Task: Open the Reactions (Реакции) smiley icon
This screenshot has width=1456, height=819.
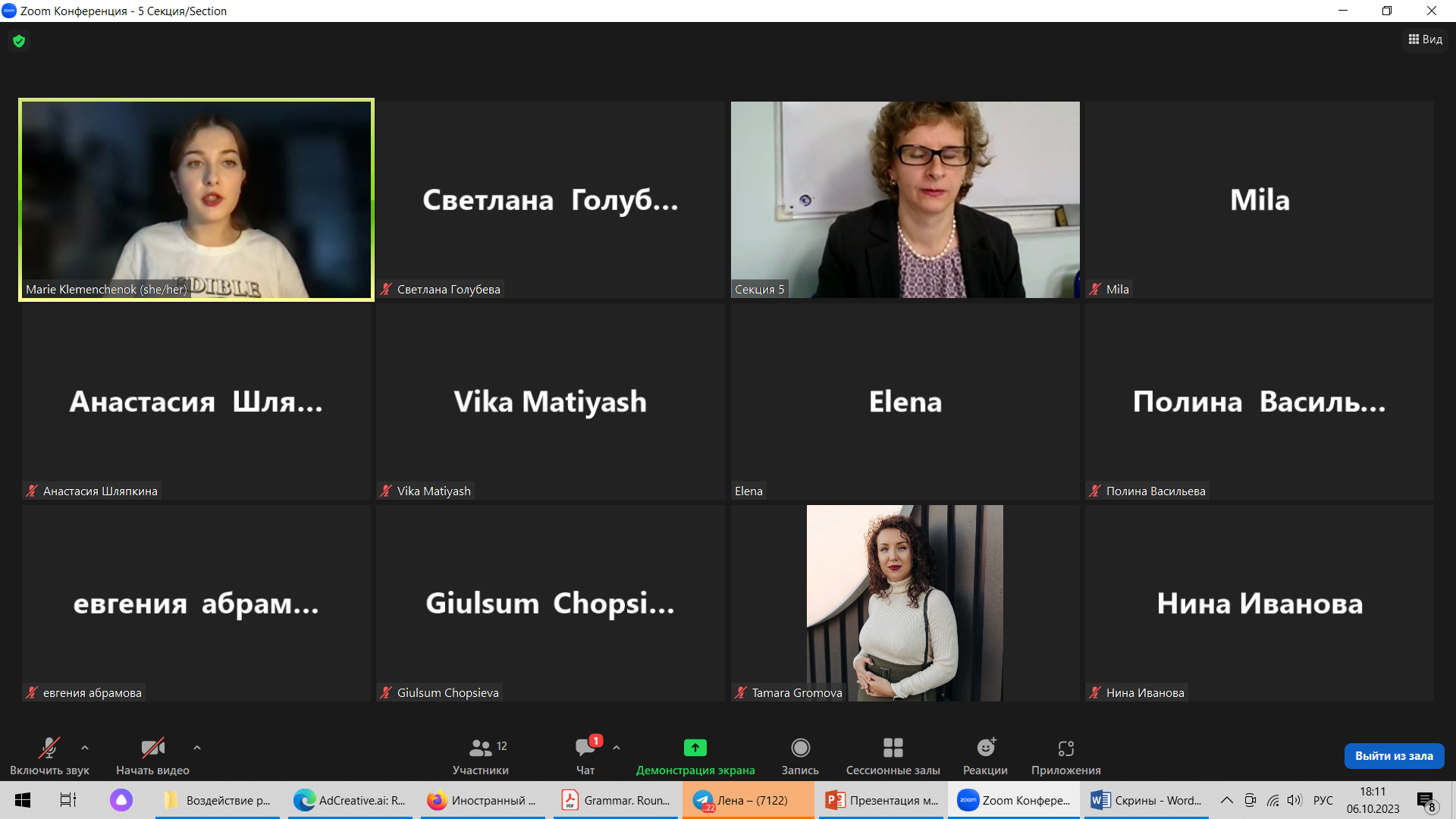Action: tap(985, 748)
